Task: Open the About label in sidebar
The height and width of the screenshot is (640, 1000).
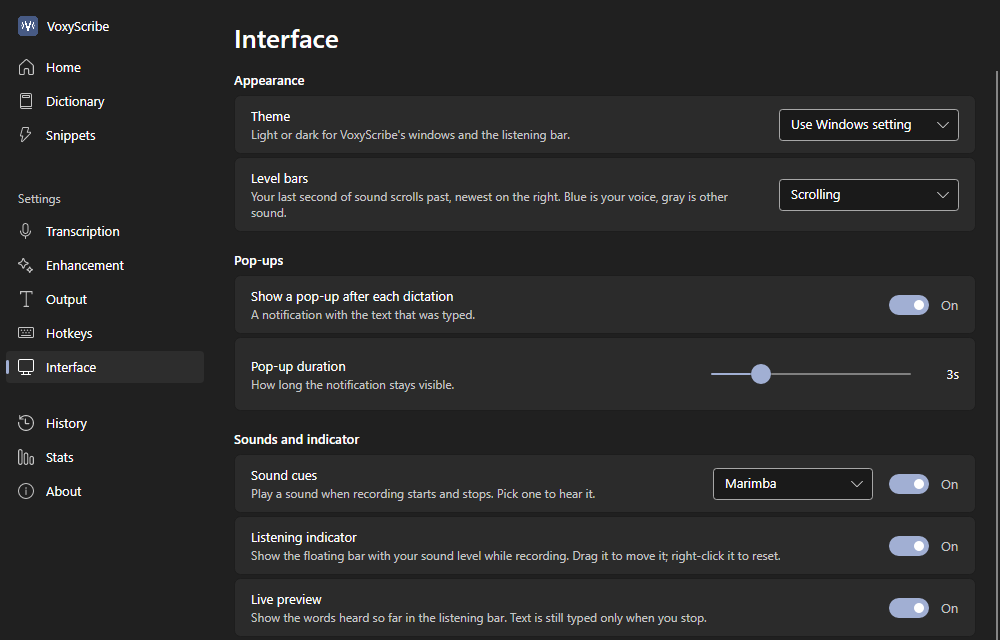Action: click(63, 491)
